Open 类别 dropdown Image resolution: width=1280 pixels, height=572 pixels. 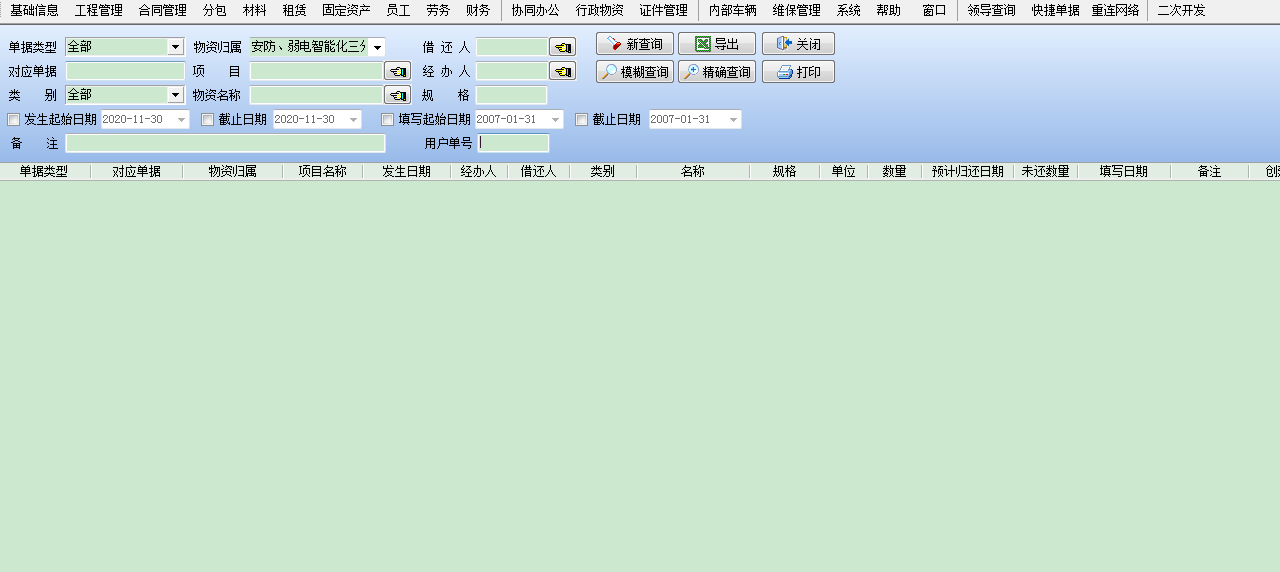[176, 95]
